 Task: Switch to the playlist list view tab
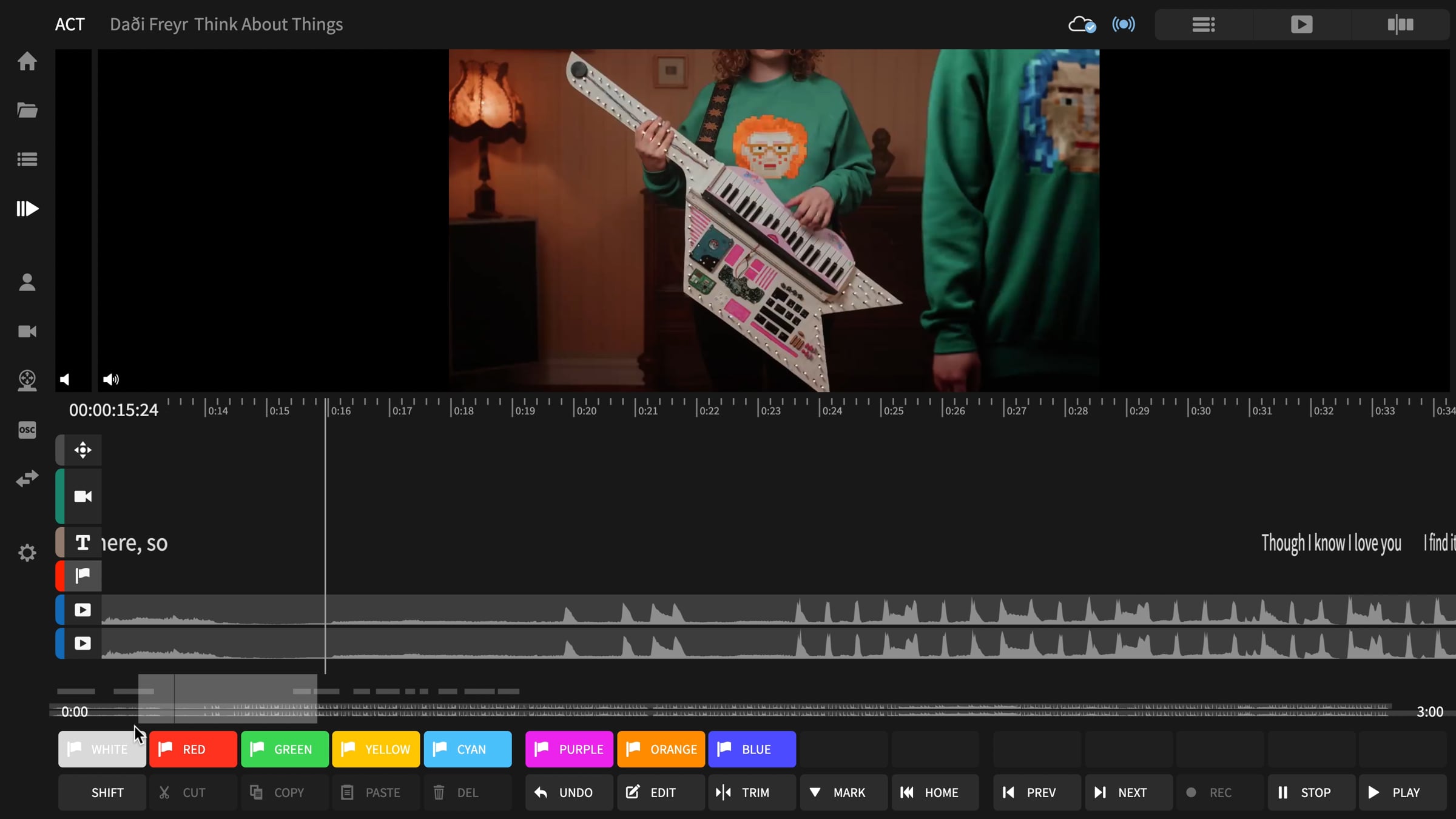pos(1204,24)
